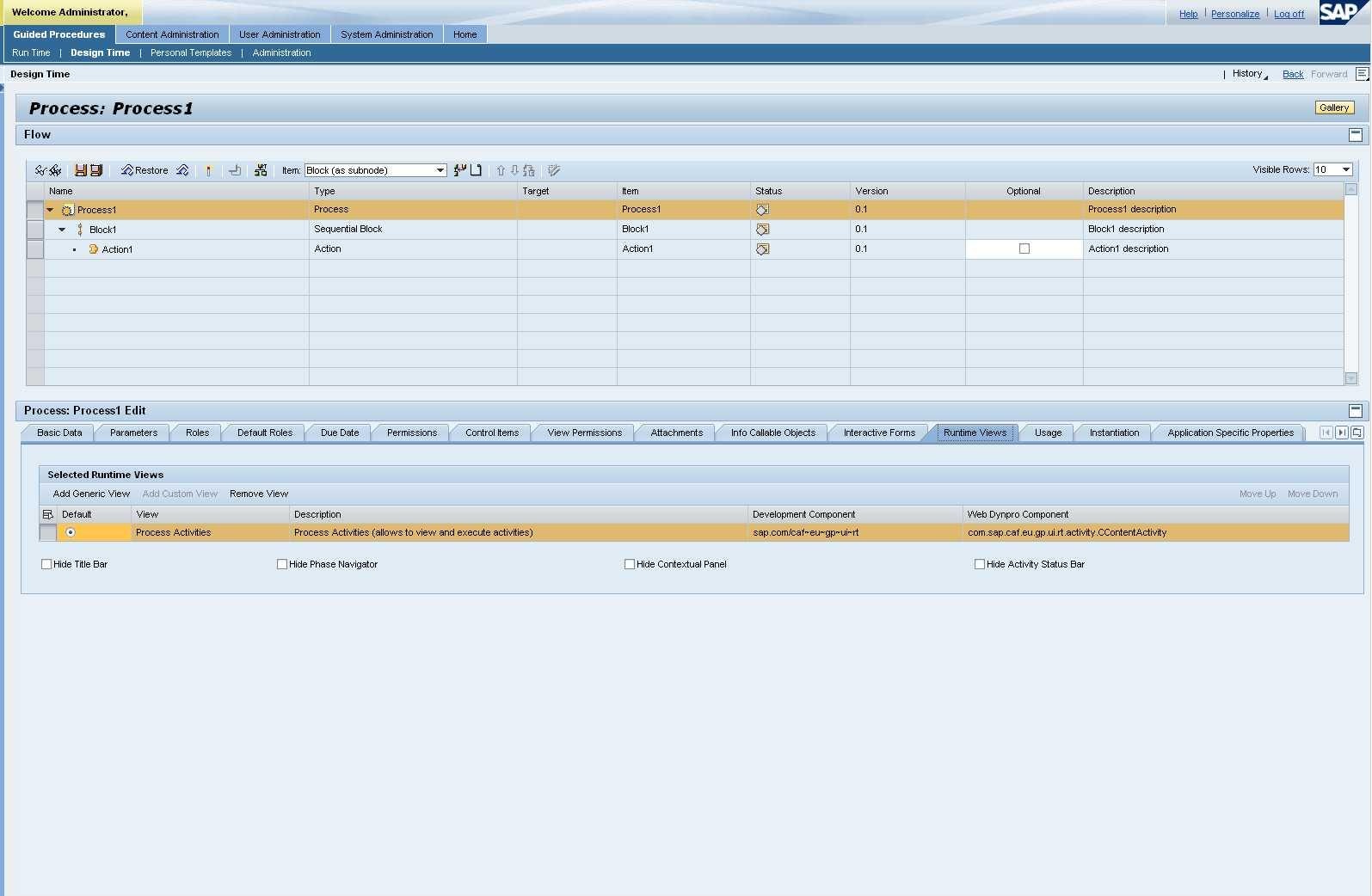Click the scroll-tabs-right icon in tab strip

click(x=1342, y=433)
